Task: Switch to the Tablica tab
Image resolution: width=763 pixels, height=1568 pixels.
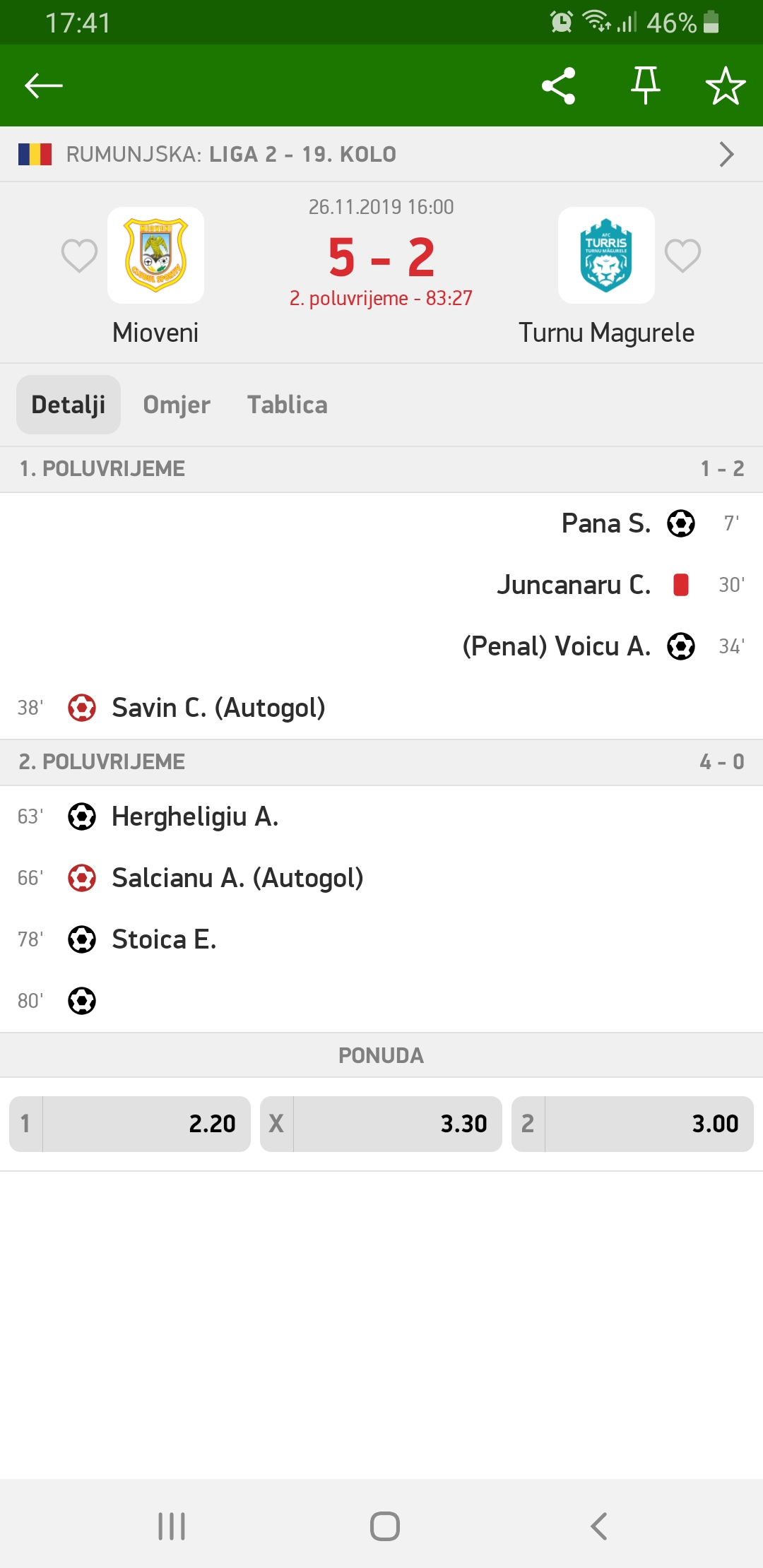Action: (288, 405)
